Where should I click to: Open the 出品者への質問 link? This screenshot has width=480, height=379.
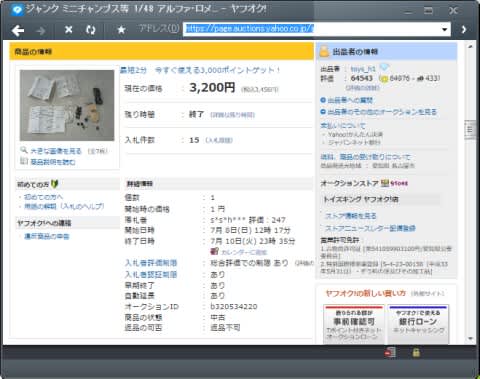point(350,100)
